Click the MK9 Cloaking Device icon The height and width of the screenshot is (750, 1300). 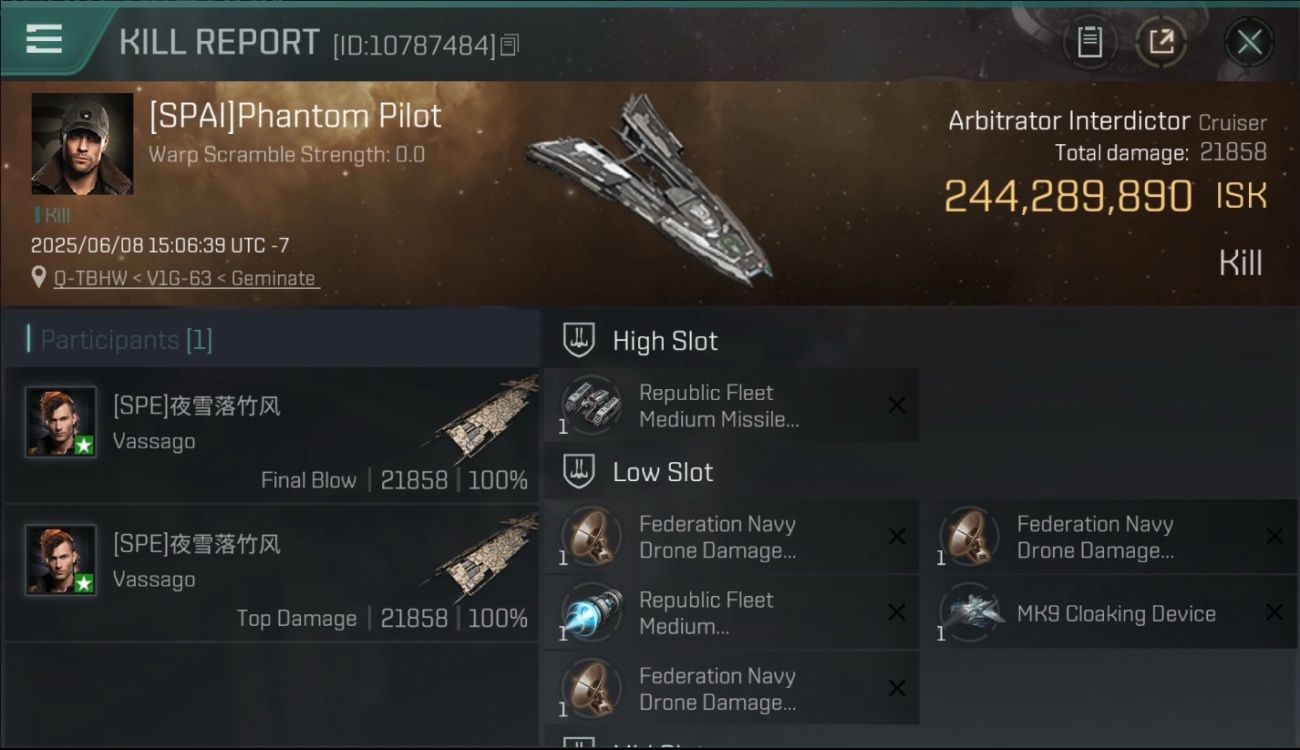(969, 613)
